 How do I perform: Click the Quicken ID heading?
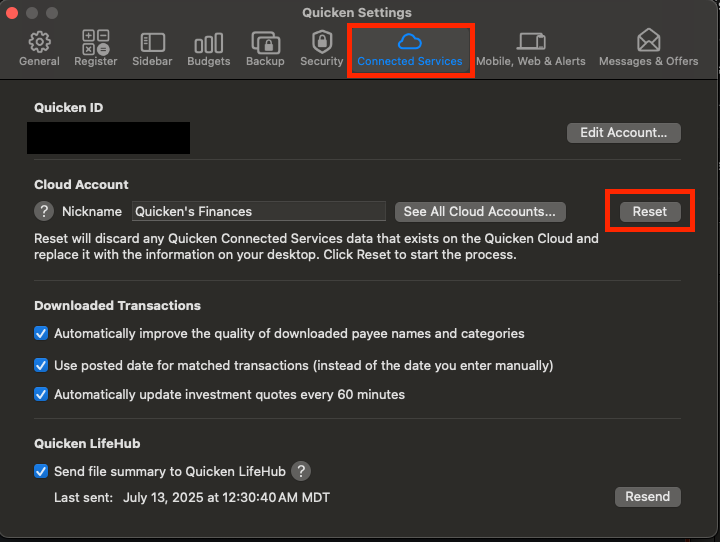[69, 107]
